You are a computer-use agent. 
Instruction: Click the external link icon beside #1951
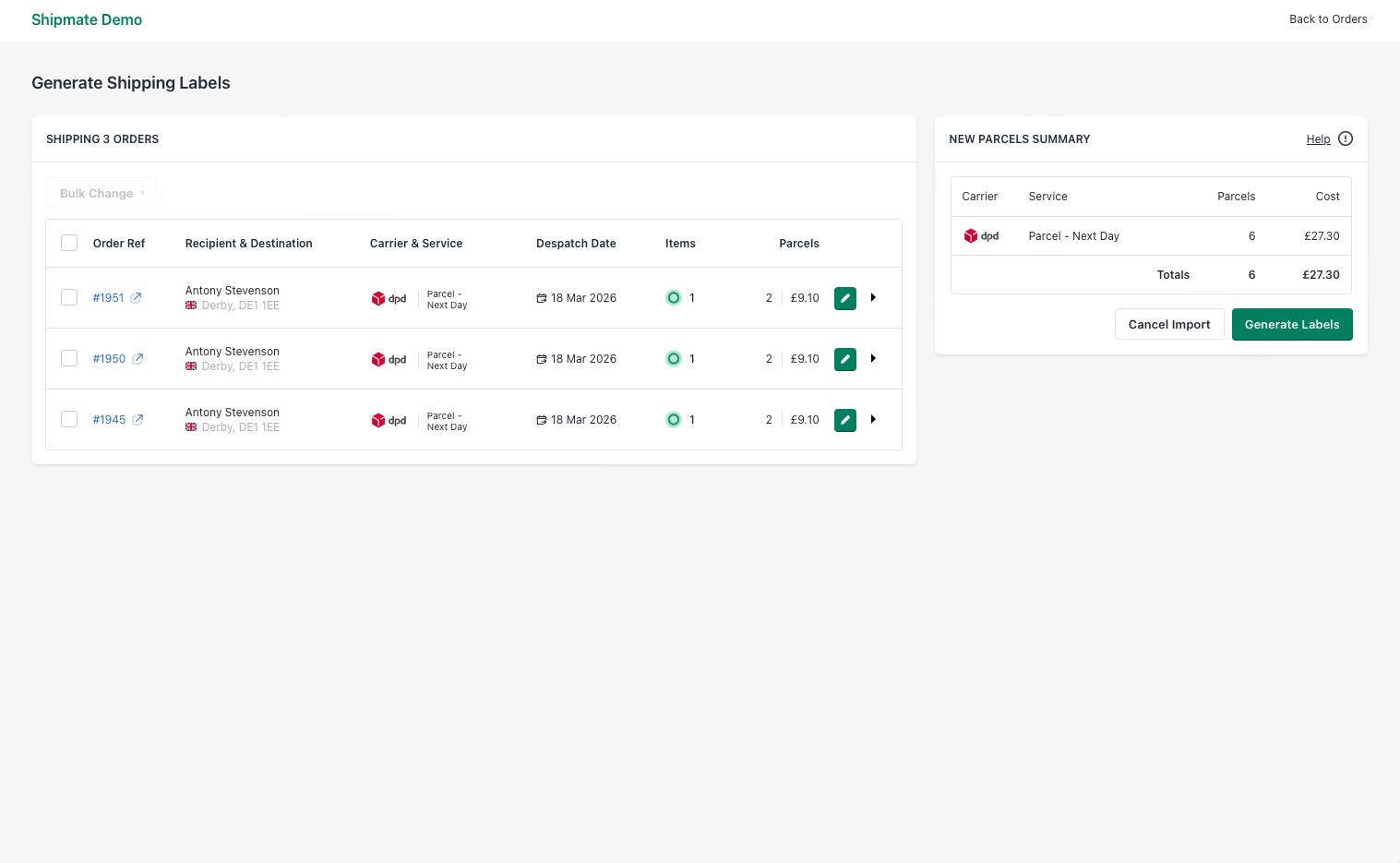click(137, 297)
